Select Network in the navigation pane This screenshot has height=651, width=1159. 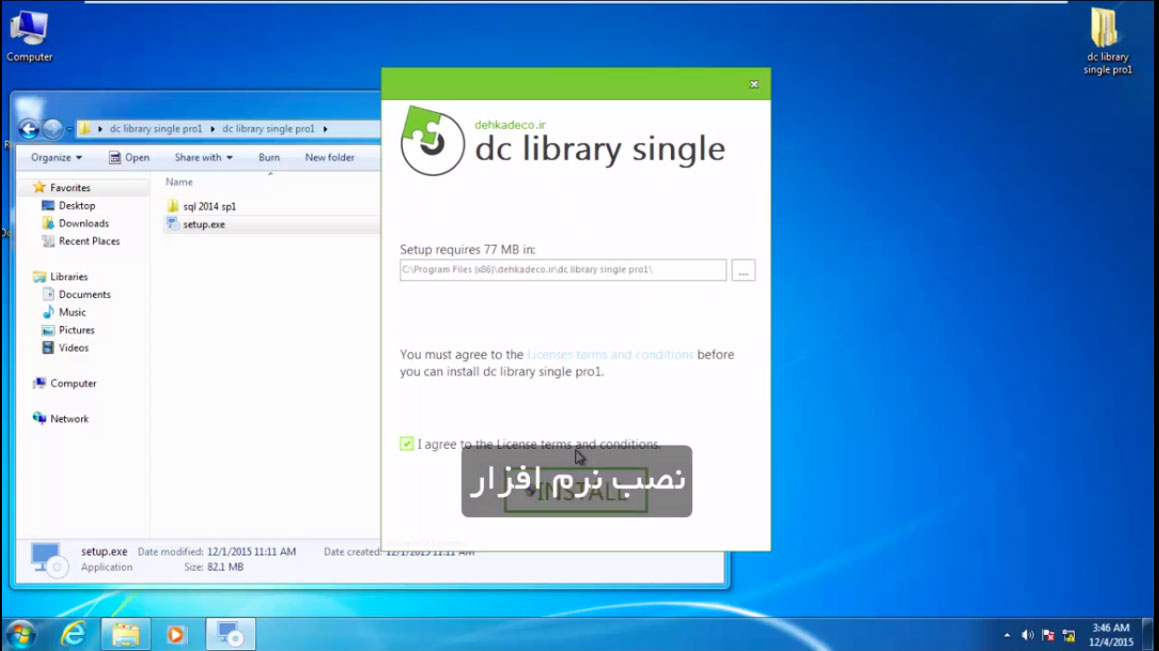coord(69,418)
